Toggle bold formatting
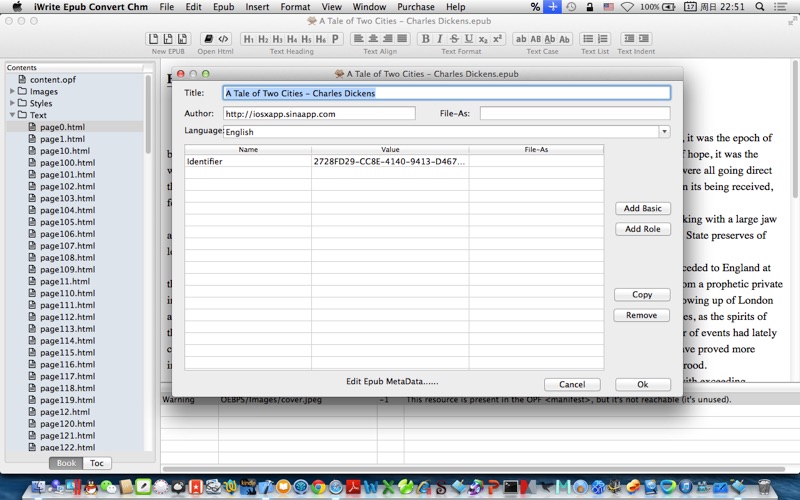This screenshot has width=800, height=500. [426, 39]
